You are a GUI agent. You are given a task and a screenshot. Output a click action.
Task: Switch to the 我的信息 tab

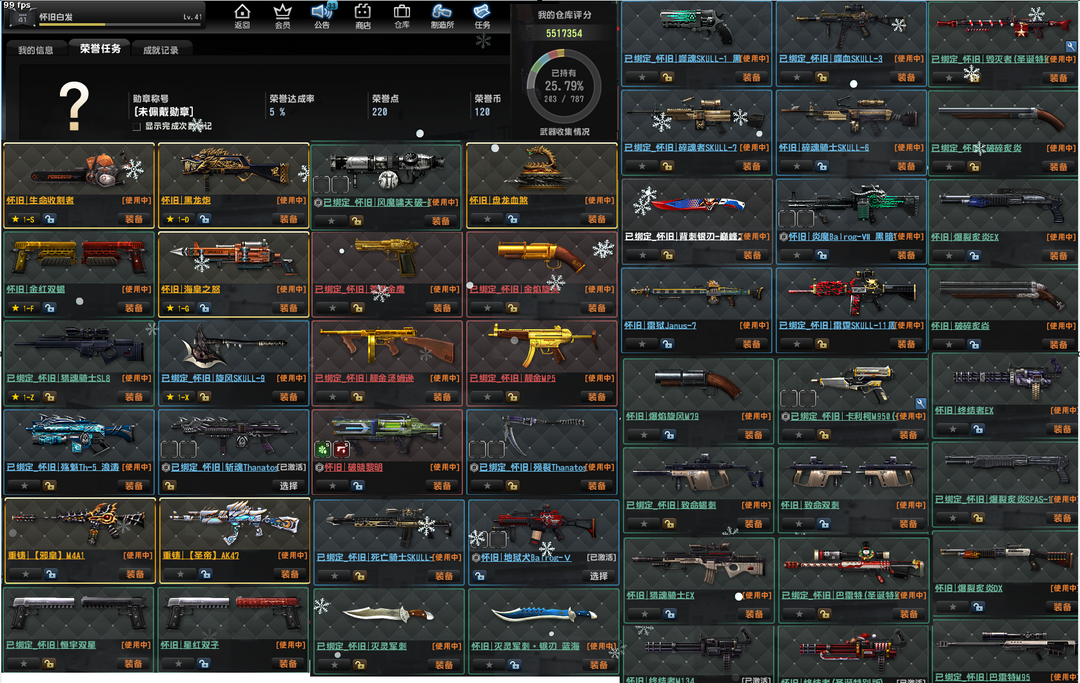tap(36, 50)
